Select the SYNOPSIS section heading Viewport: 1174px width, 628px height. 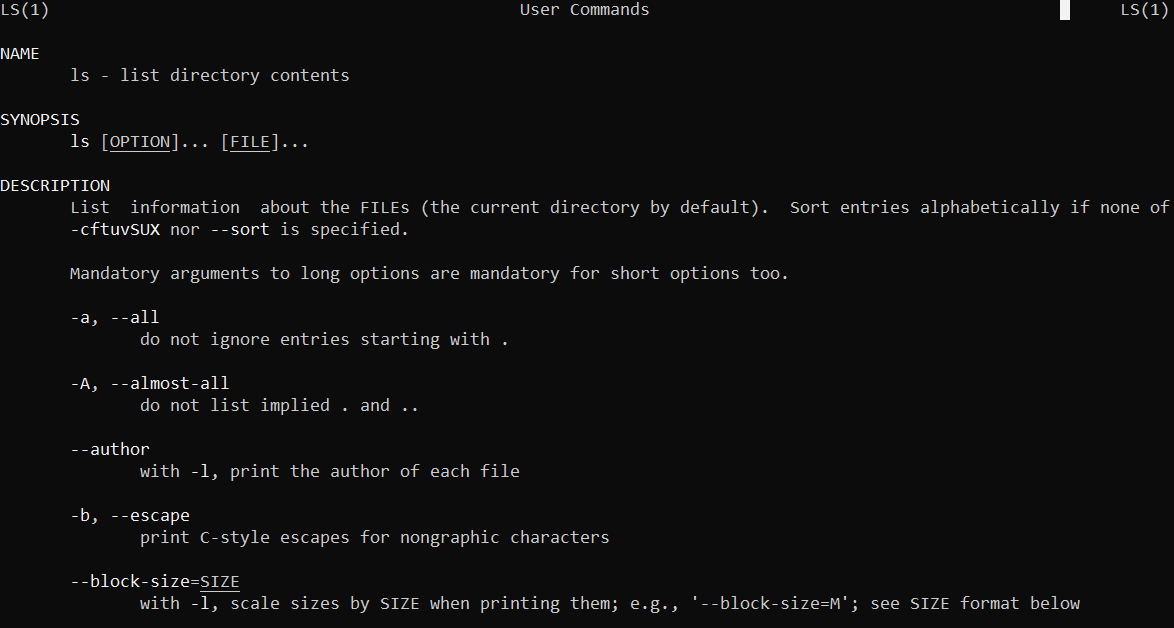40,120
